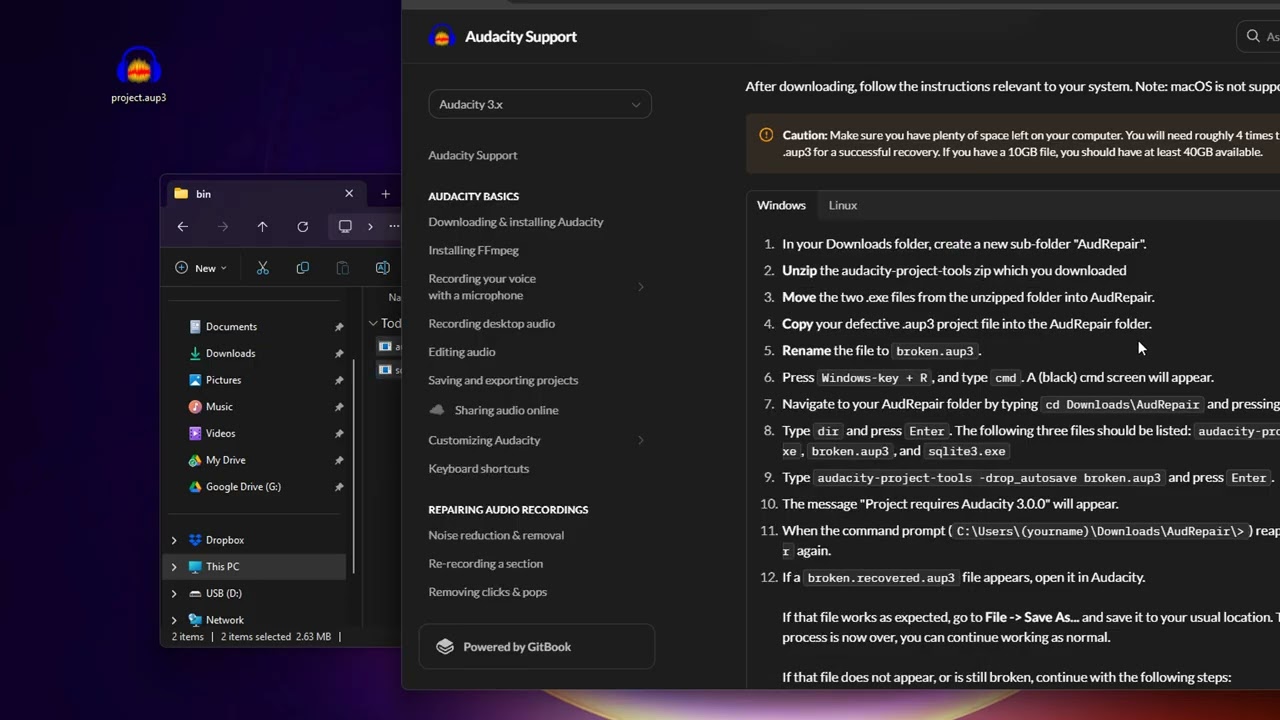
Task: Close the bin tab in File Explorer
Action: tap(349, 194)
